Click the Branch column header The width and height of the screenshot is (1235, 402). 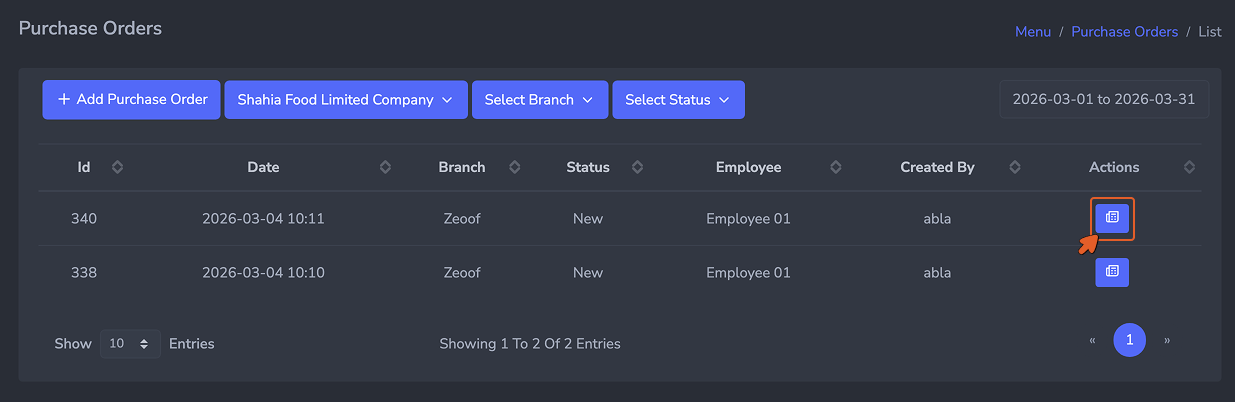click(462, 167)
